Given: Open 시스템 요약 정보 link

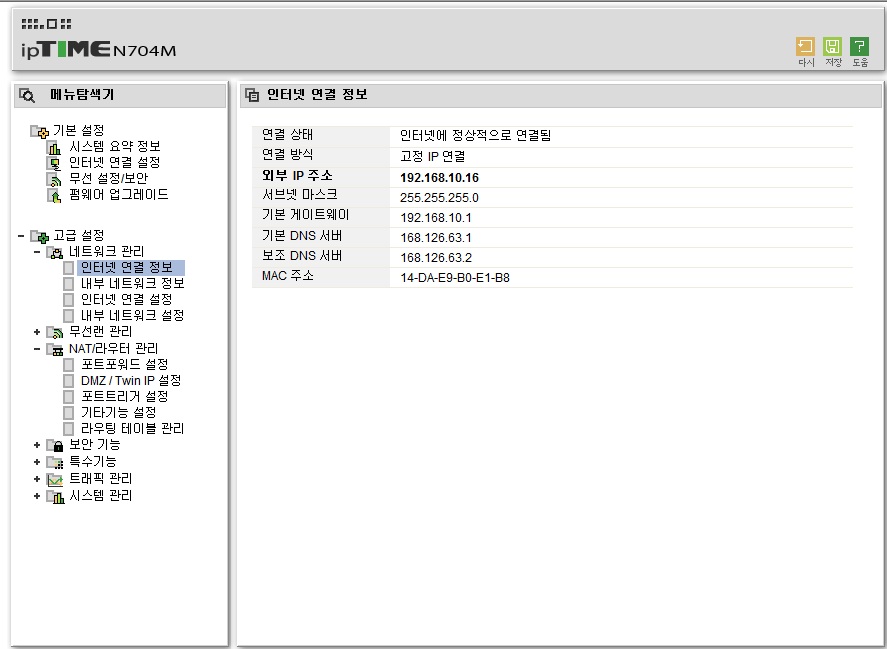Looking at the screenshot, I should [115, 147].
